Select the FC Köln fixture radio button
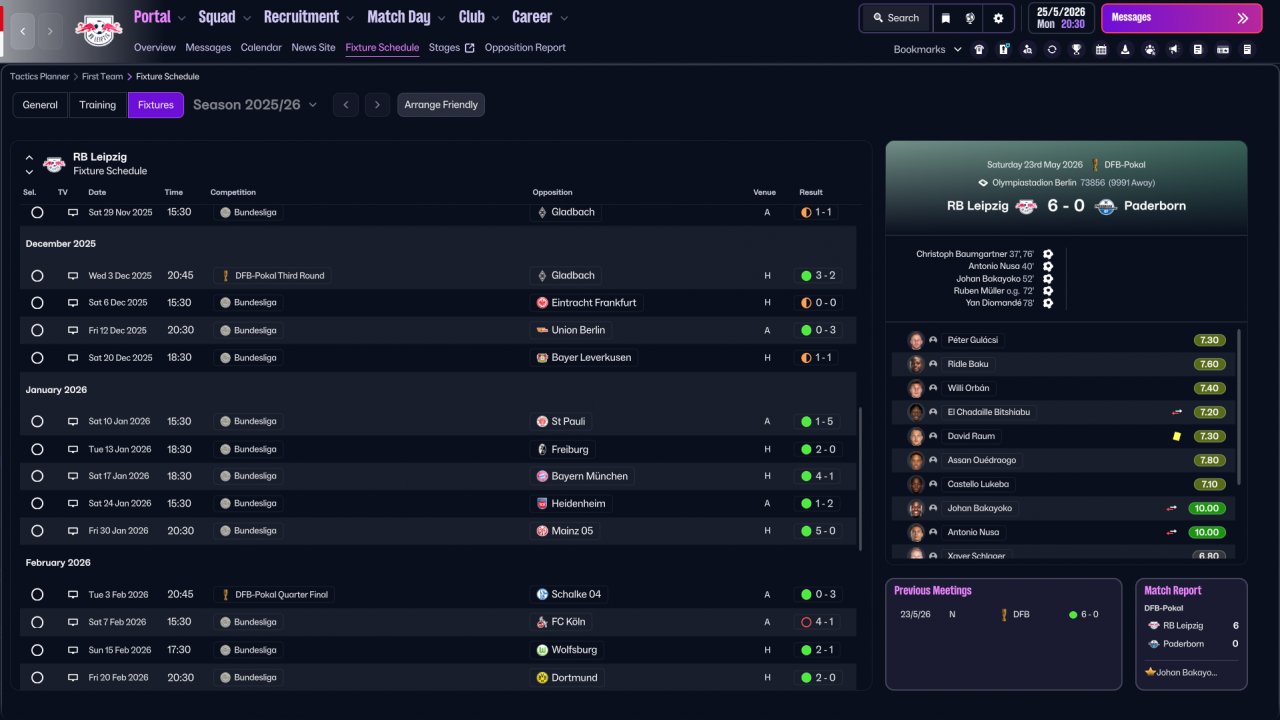The height and width of the screenshot is (720, 1280). pyautogui.click(x=37, y=622)
